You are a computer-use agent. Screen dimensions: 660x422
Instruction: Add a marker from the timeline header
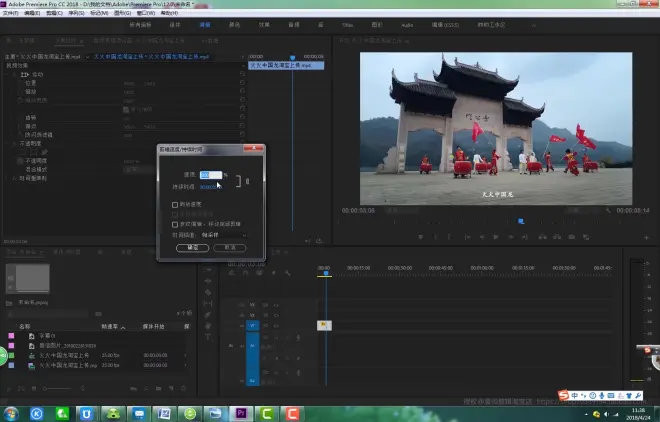pyautogui.click(x=274, y=273)
